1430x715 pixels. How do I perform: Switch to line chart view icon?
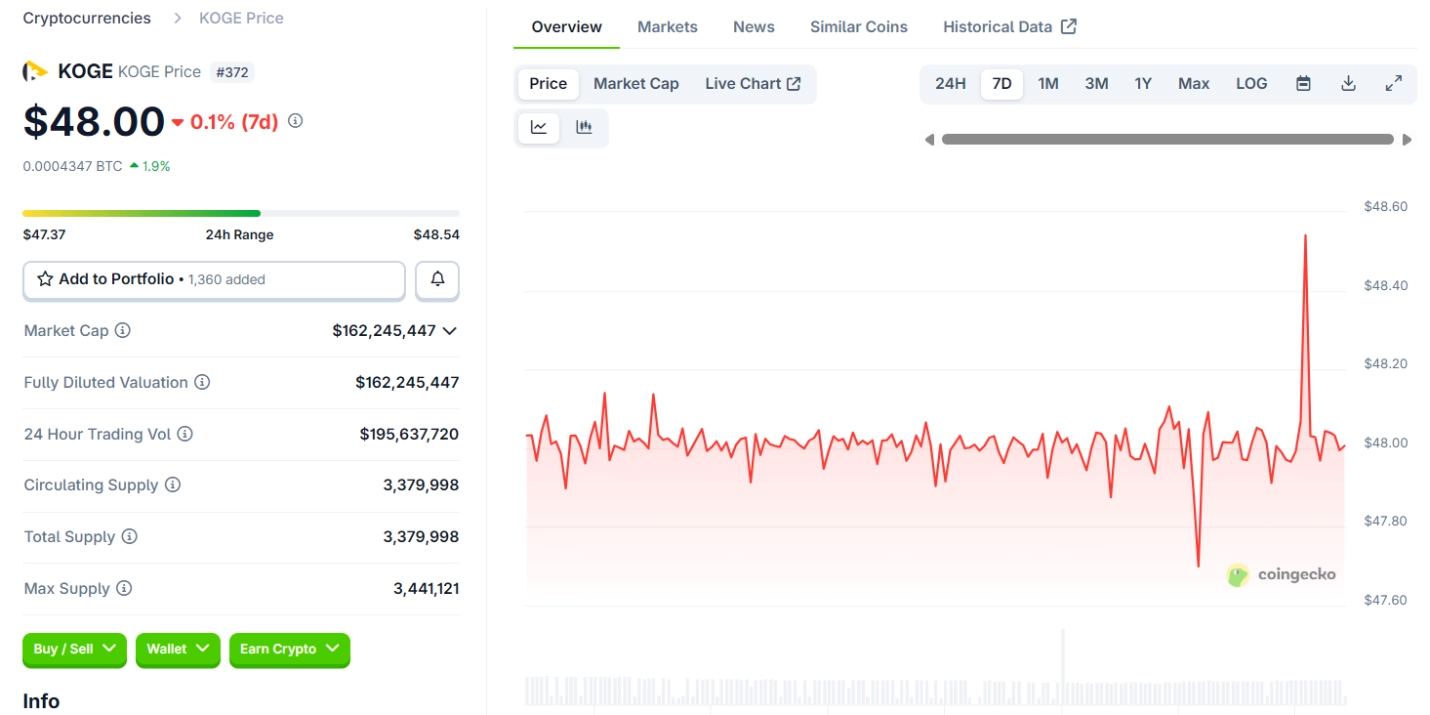point(539,127)
